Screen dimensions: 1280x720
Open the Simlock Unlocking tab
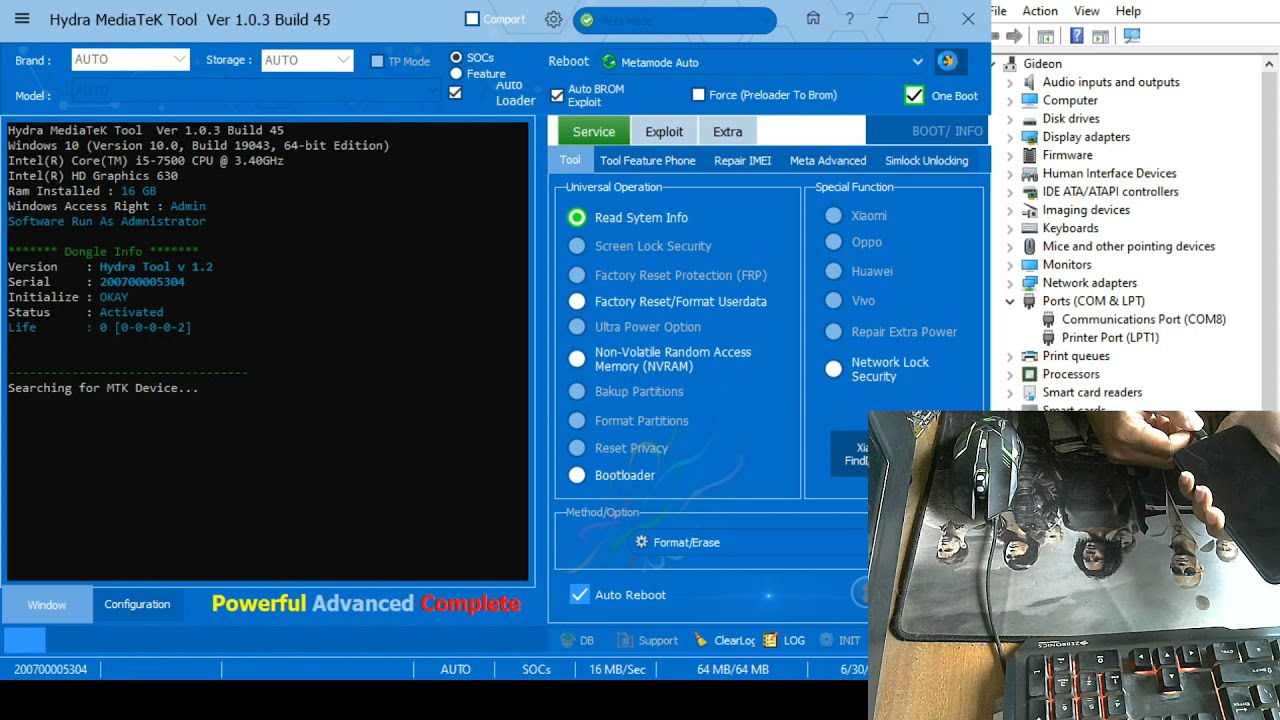click(927, 160)
